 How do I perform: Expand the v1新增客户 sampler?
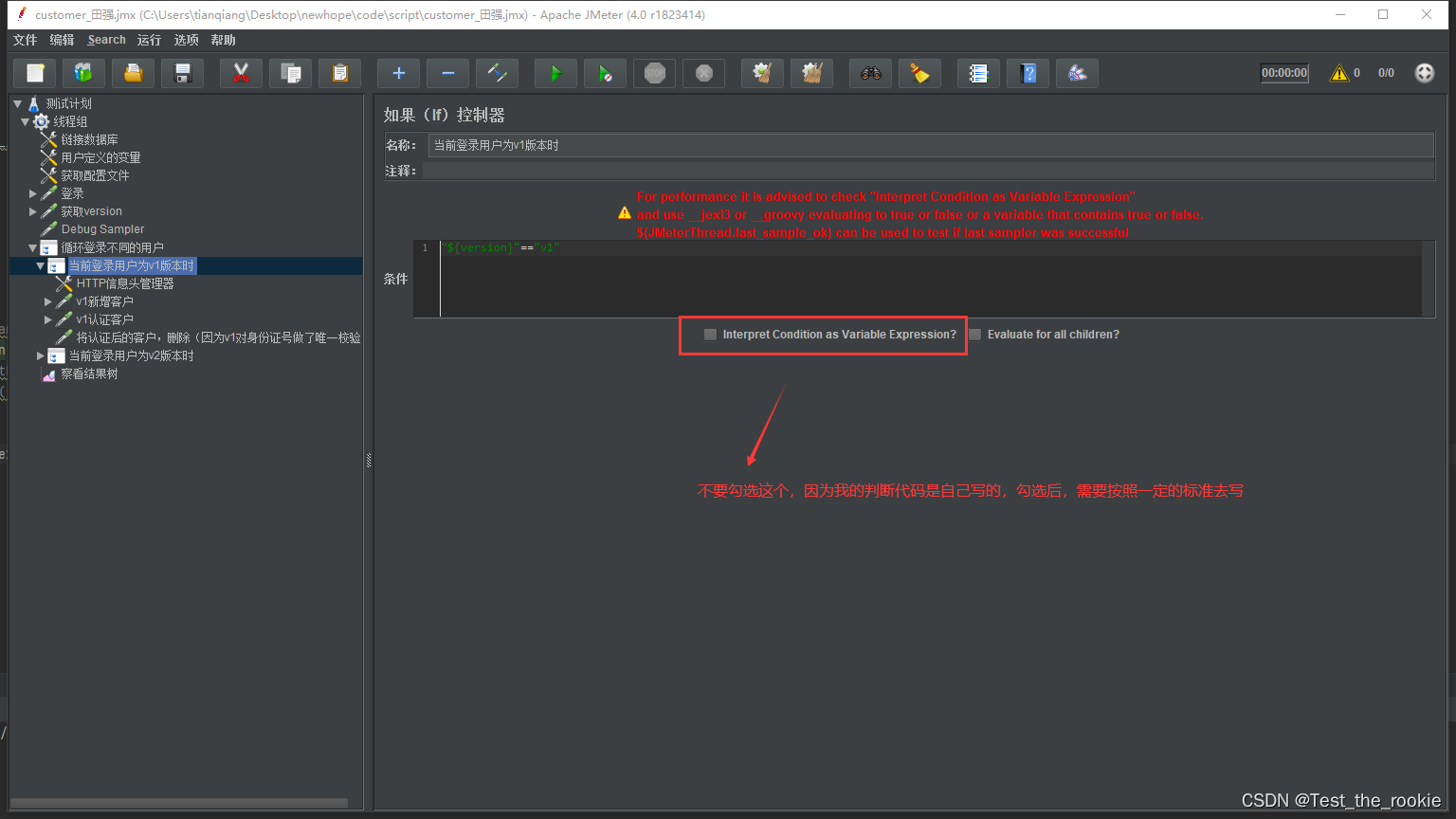coord(47,301)
